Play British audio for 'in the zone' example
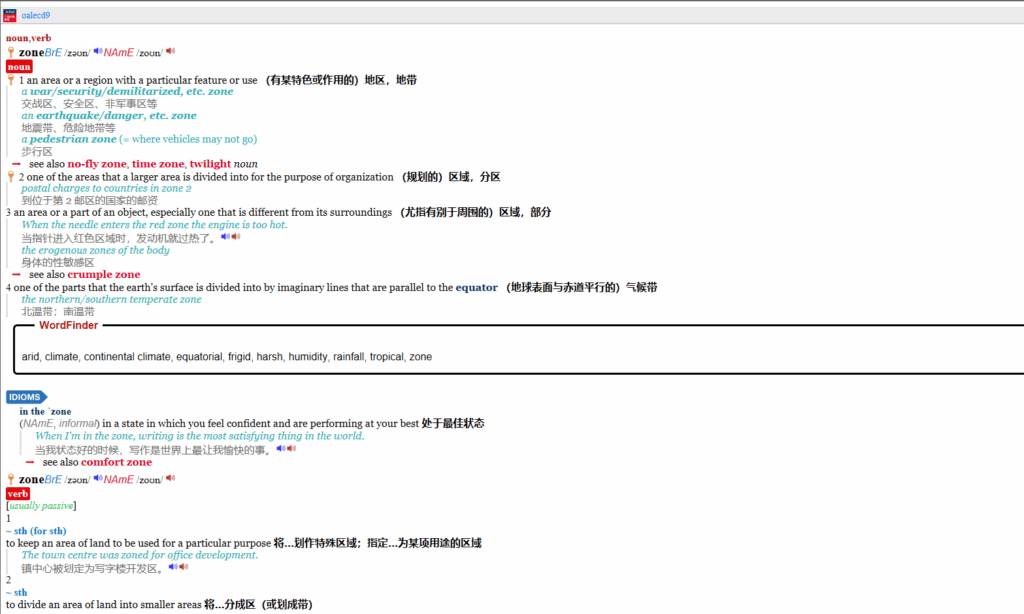The width and height of the screenshot is (1024, 614). [281, 449]
